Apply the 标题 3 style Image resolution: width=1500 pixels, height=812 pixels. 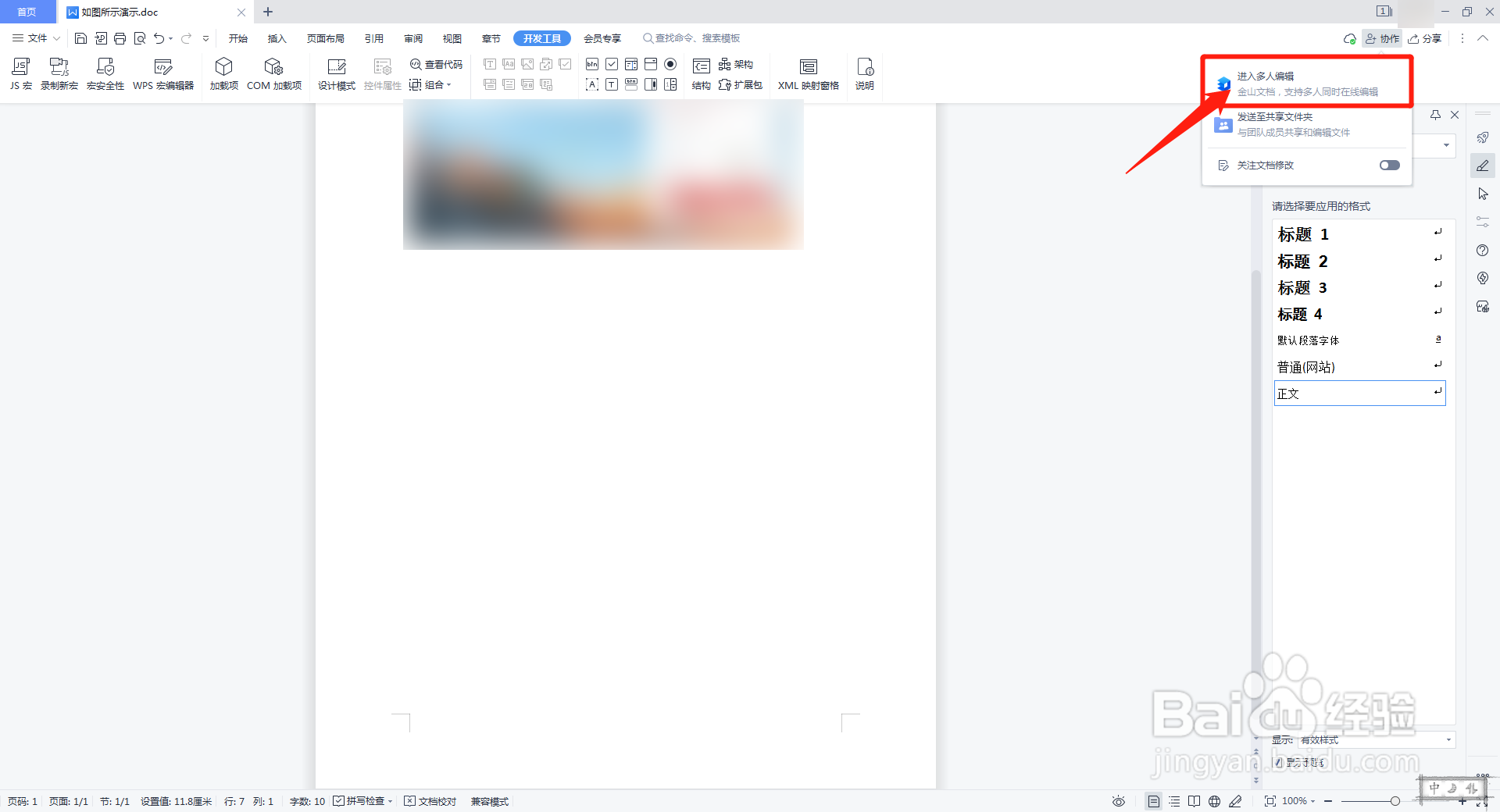coord(1359,287)
